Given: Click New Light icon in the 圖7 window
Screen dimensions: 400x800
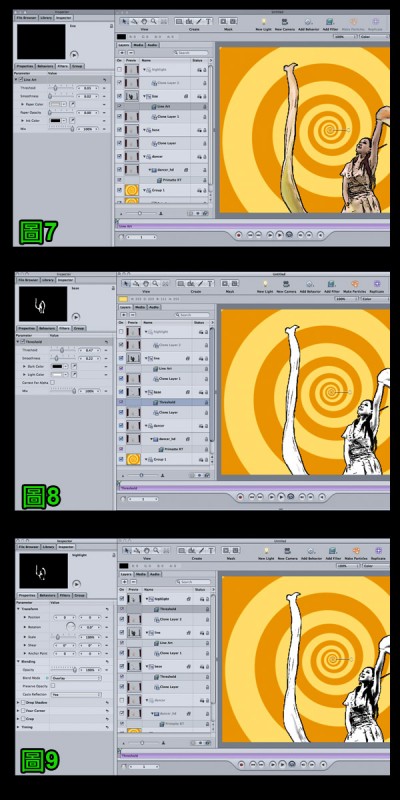Looking at the screenshot, I should 263,22.
